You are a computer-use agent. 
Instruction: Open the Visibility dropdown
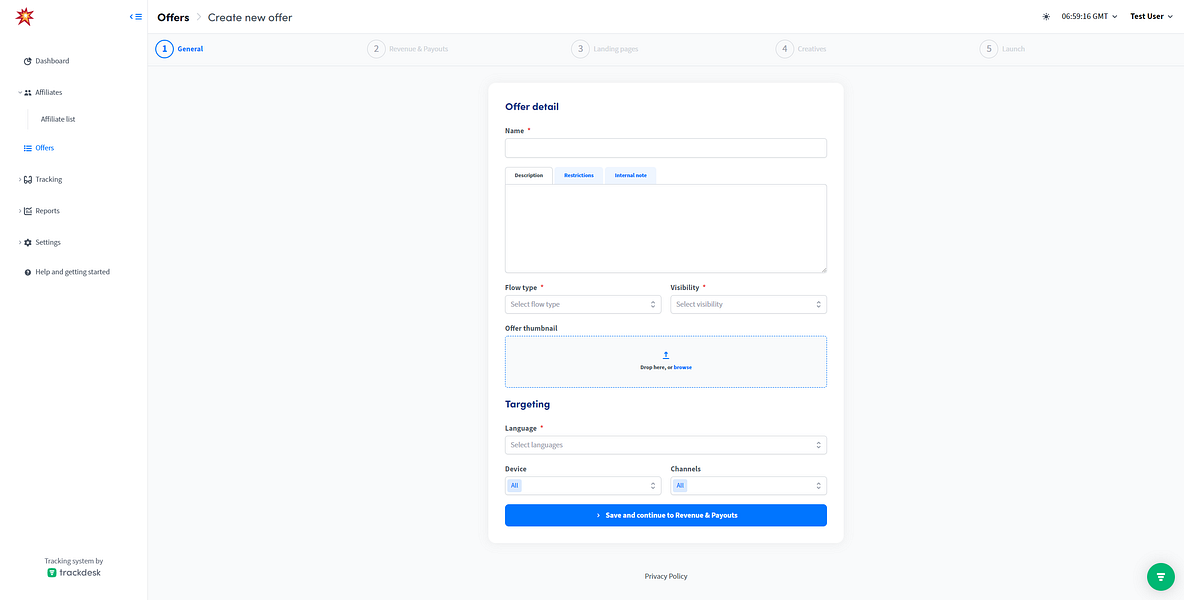point(748,304)
